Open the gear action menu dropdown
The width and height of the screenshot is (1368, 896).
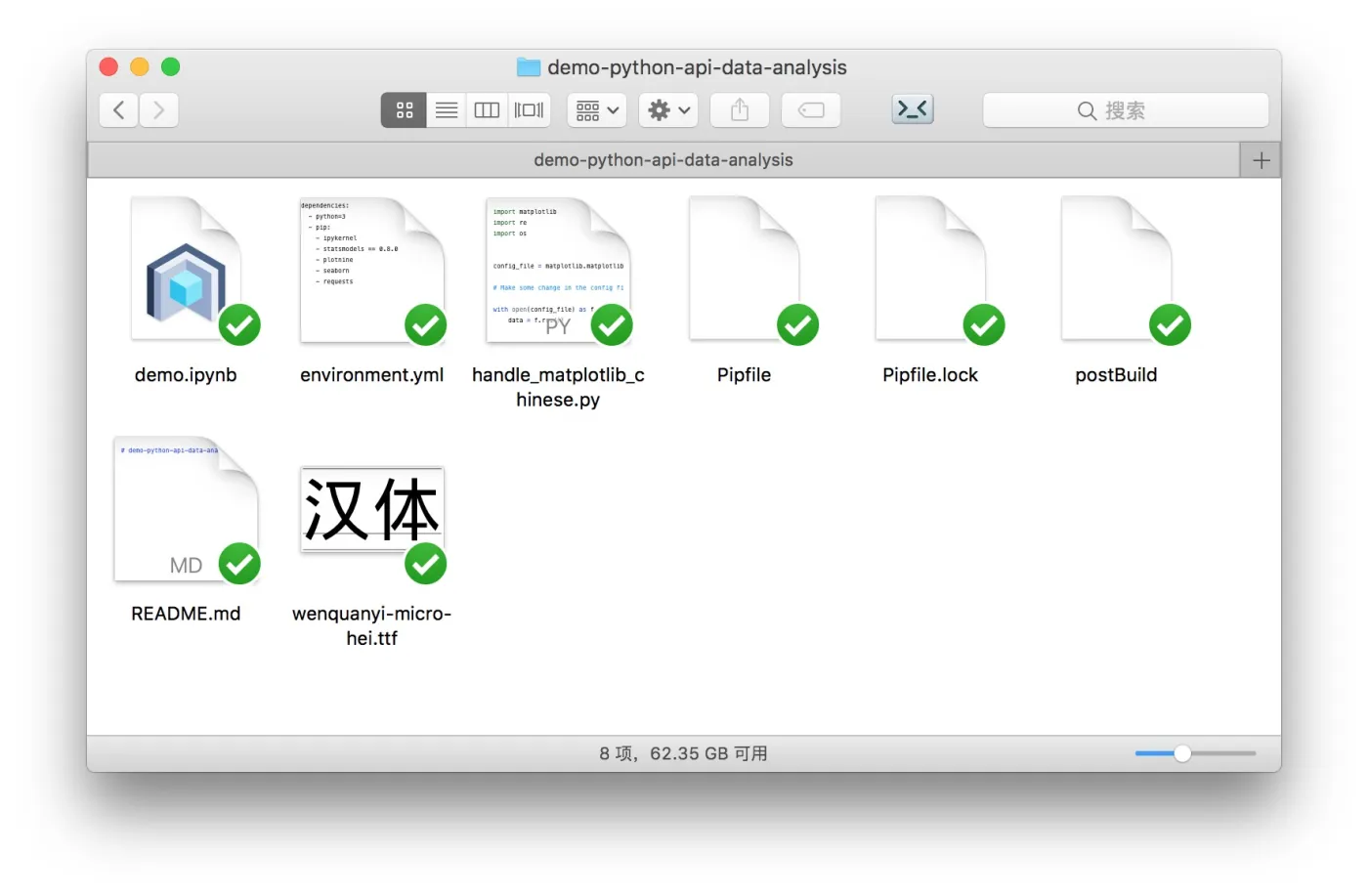[x=668, y=110]
